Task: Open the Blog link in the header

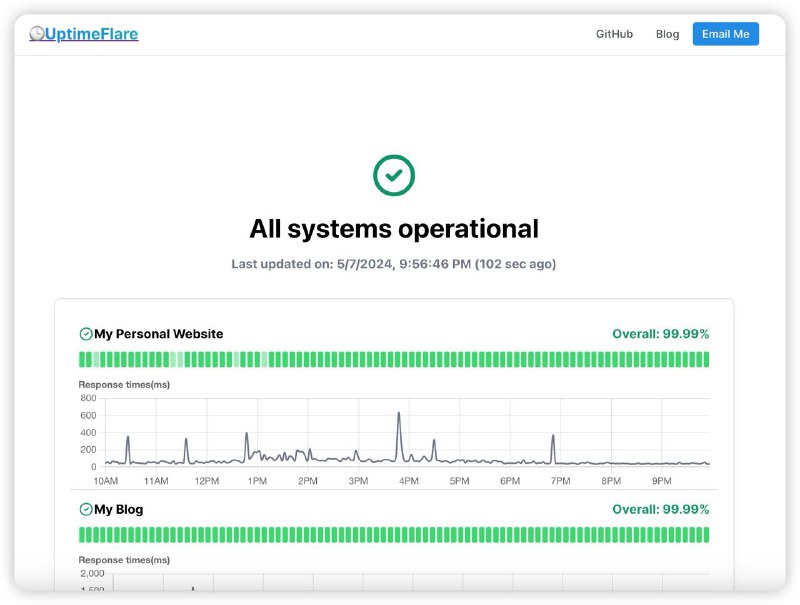Action: (x=667, y=33)
